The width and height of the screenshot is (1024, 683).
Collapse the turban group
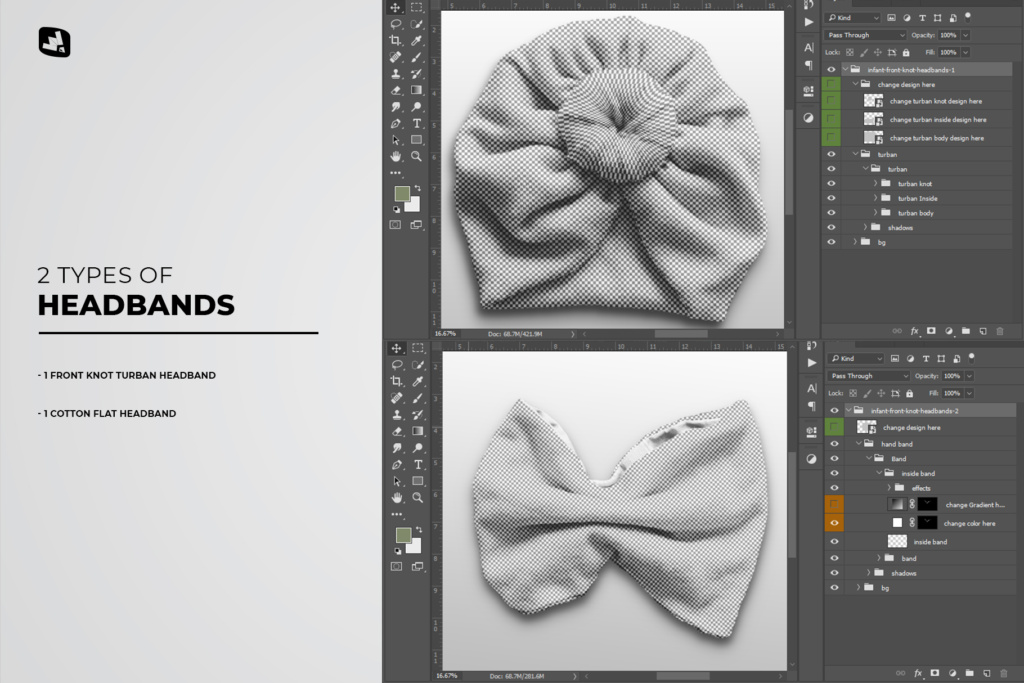[x=855, y=154]
